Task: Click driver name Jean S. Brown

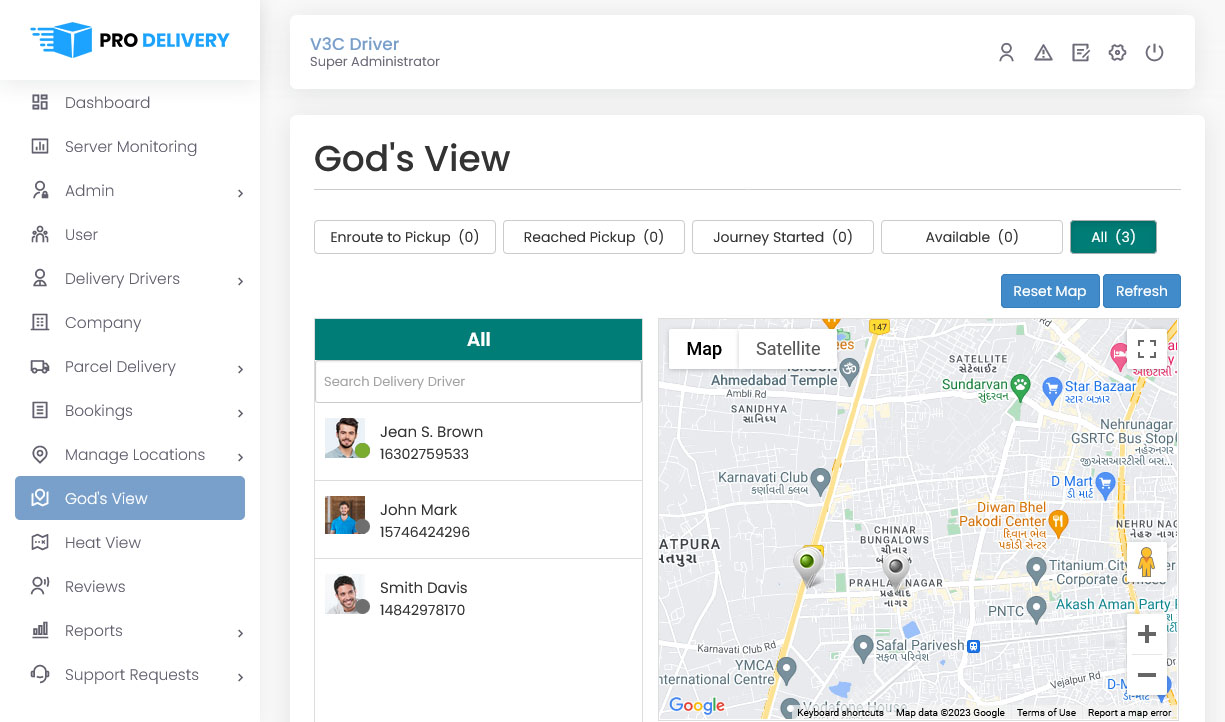Action: click(431, 432)
